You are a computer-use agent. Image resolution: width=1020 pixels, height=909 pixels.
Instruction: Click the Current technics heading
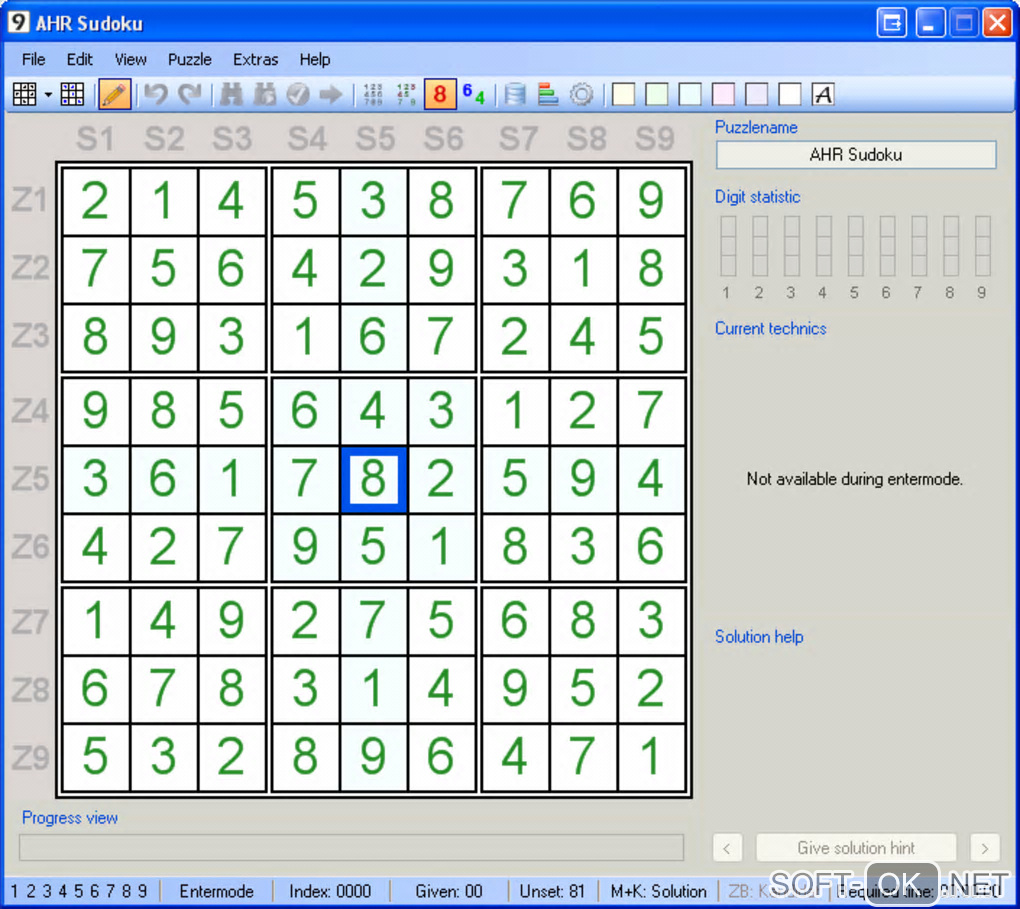point(770,329)
